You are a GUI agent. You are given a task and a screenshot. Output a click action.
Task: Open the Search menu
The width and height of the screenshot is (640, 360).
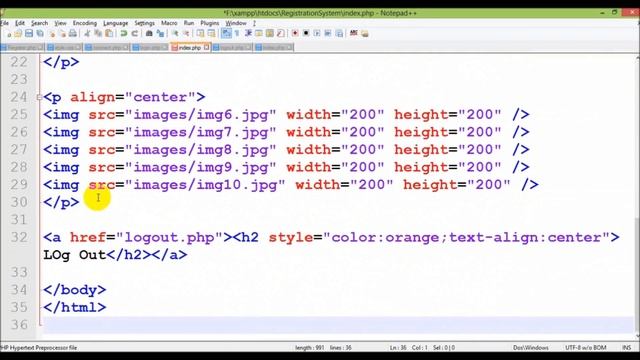pos(40,23)
